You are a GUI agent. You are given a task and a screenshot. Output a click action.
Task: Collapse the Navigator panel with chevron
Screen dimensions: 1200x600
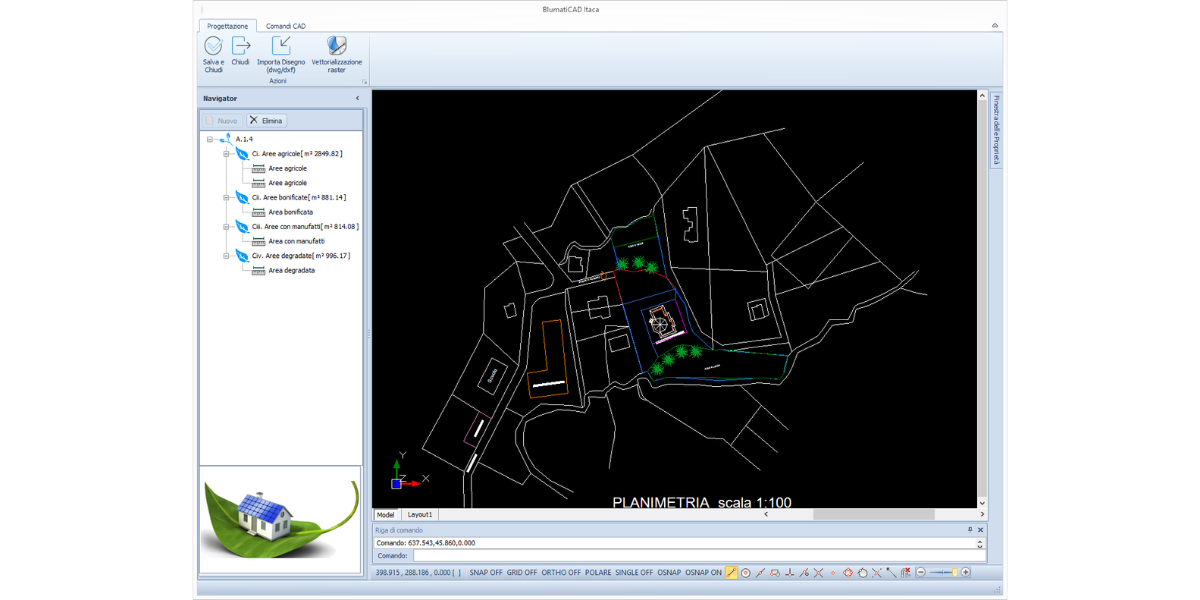click(357, 98)
